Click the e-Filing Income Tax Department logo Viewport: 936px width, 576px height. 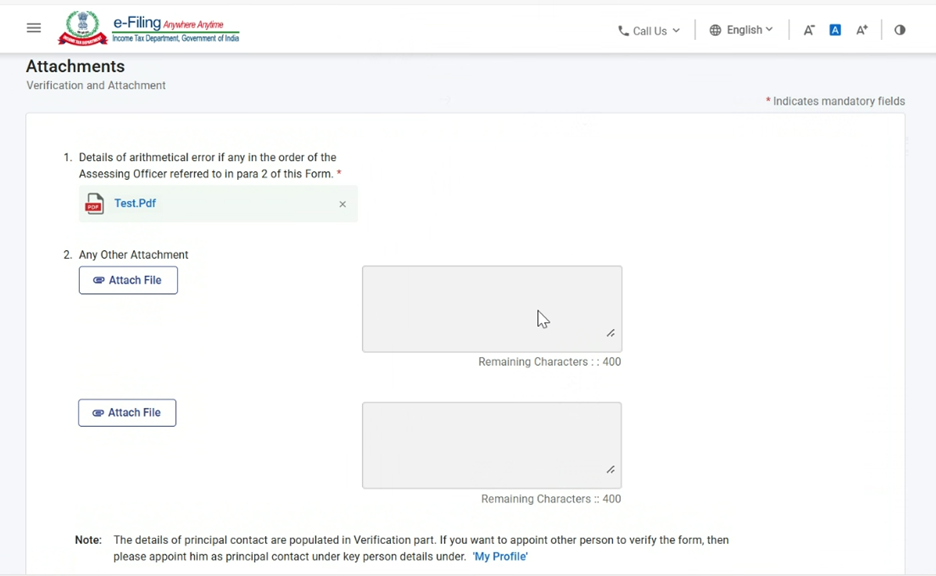click(x=149, y=28)
